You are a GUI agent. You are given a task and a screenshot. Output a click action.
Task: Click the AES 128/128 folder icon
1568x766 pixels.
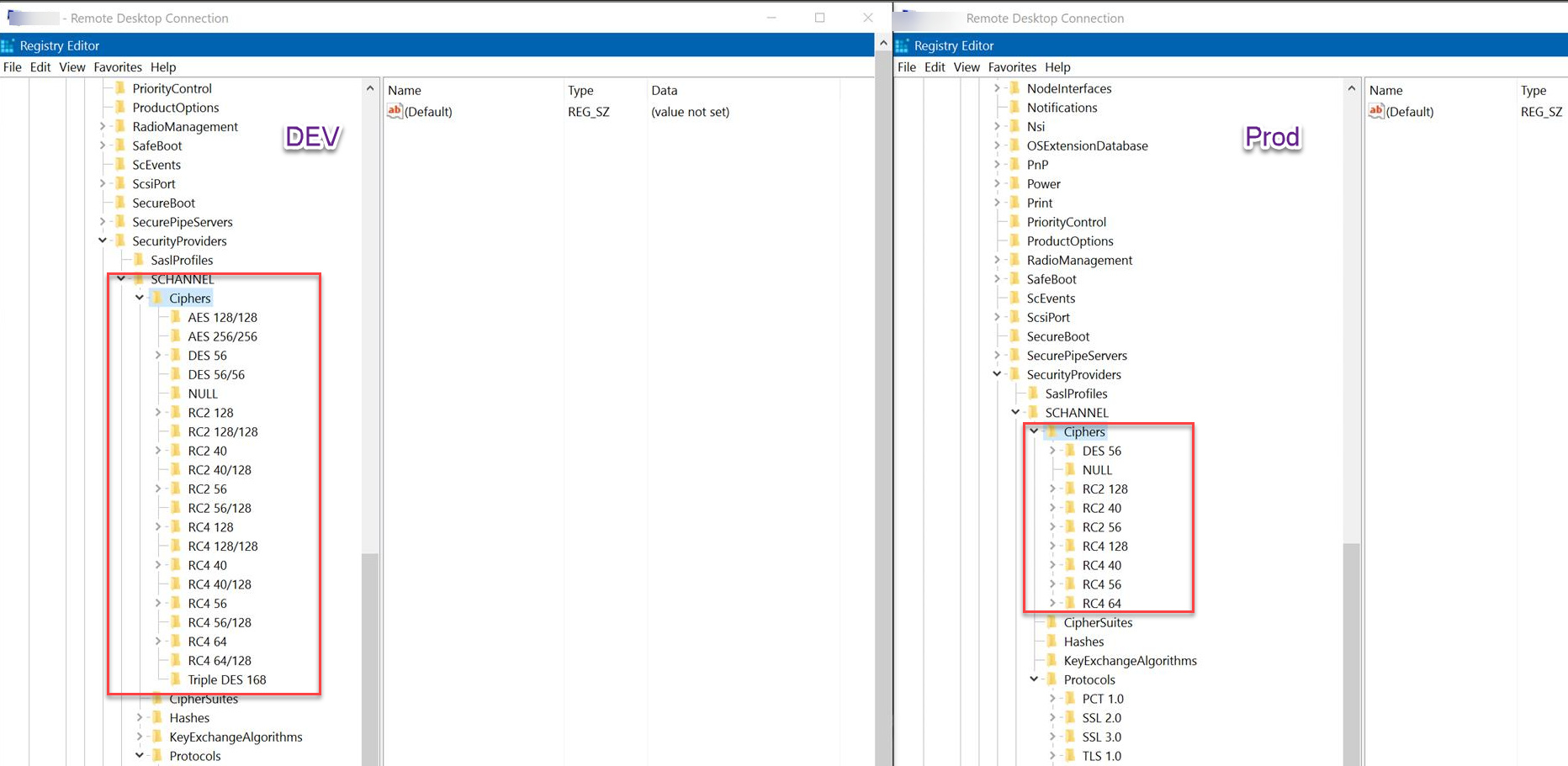point(175,317)
